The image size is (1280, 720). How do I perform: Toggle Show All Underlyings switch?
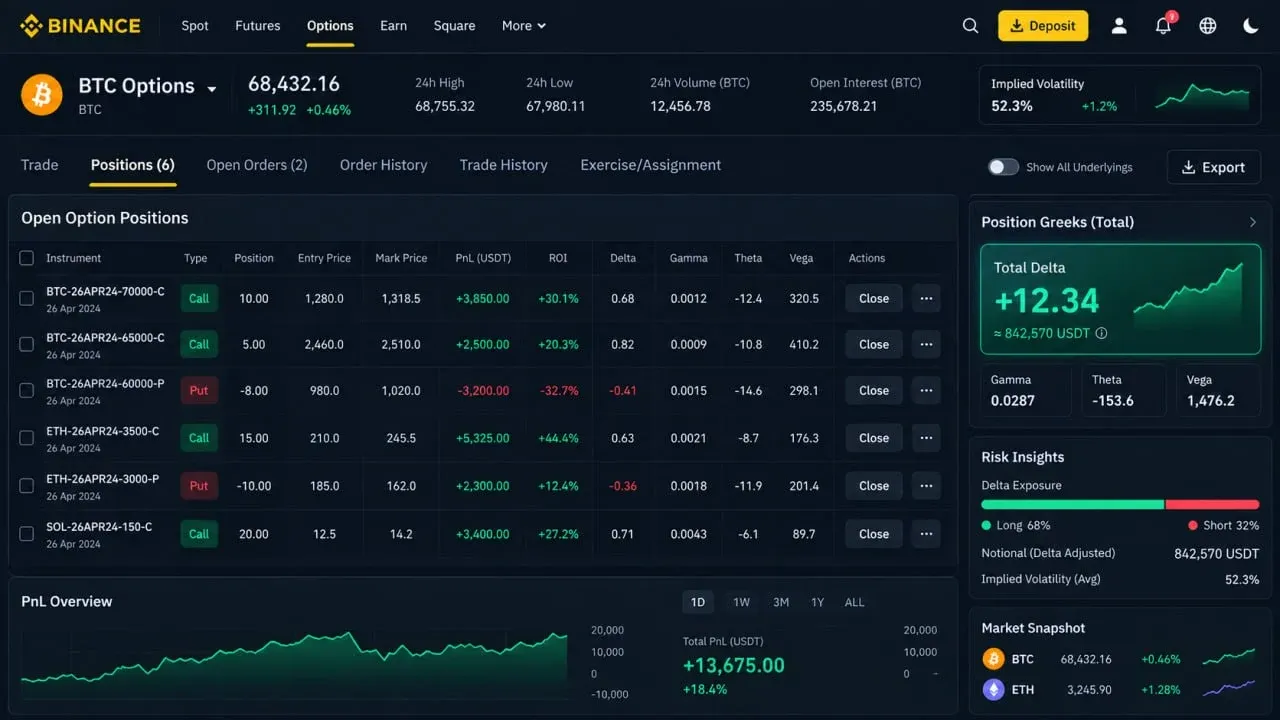click(1003, 167)
